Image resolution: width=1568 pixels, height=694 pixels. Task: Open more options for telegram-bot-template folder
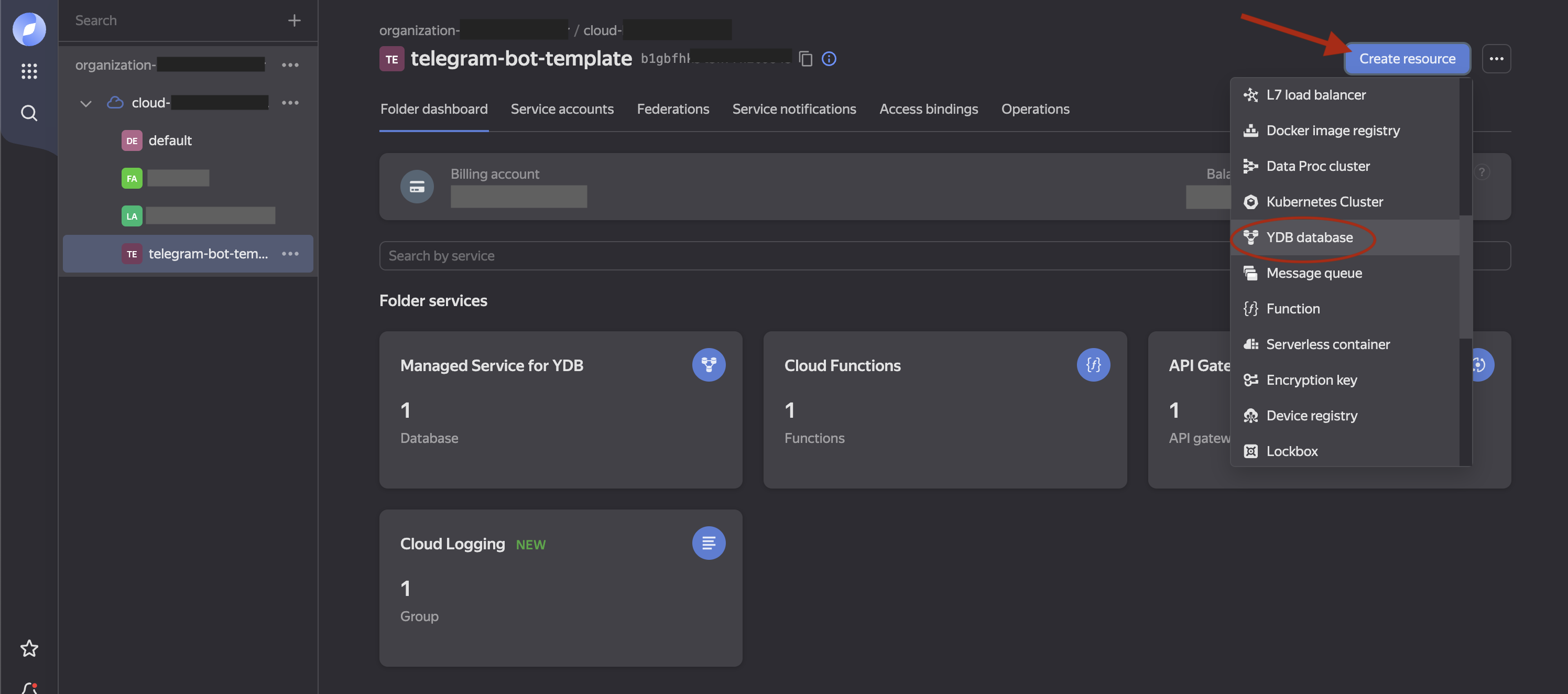290,254
